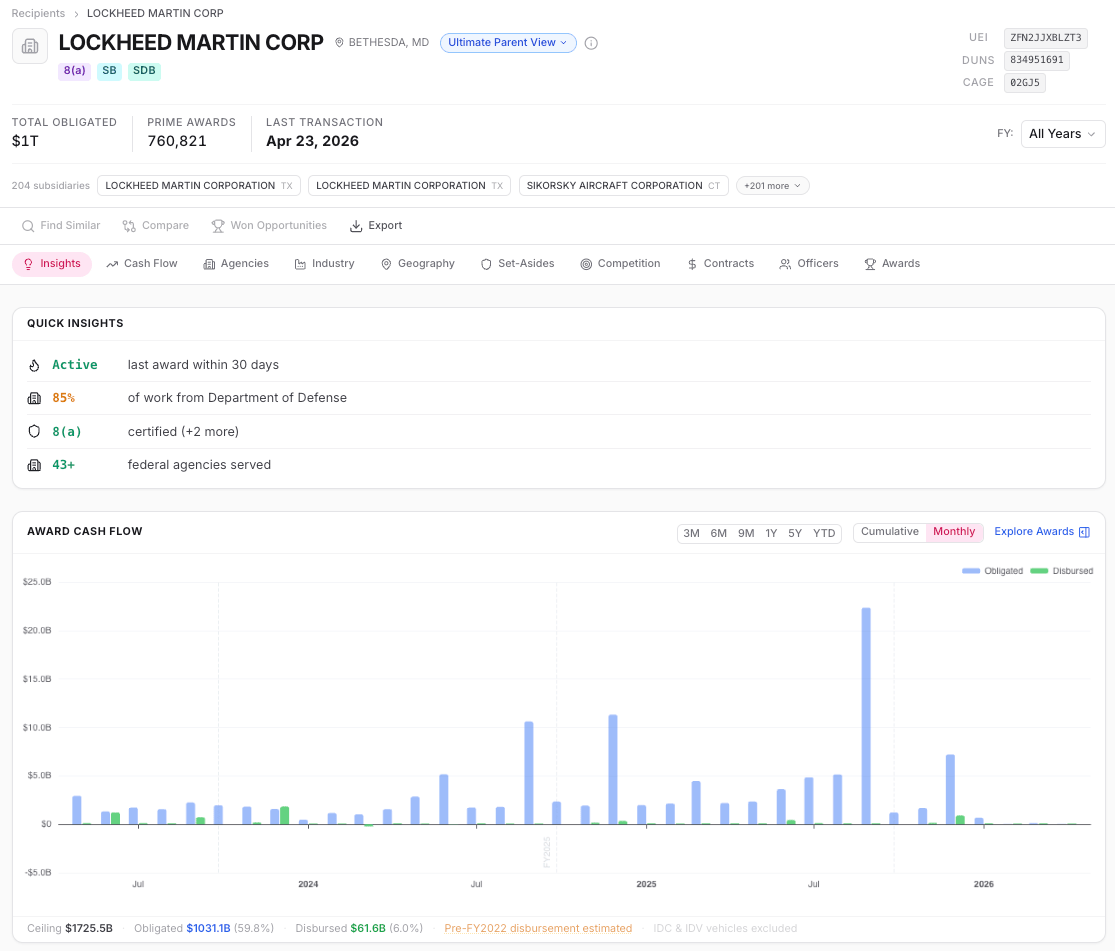Click the Find Similar magnifier icon
Image resolution: width=1115 pixels, height=951 pixels.
(x=28, y=226)
